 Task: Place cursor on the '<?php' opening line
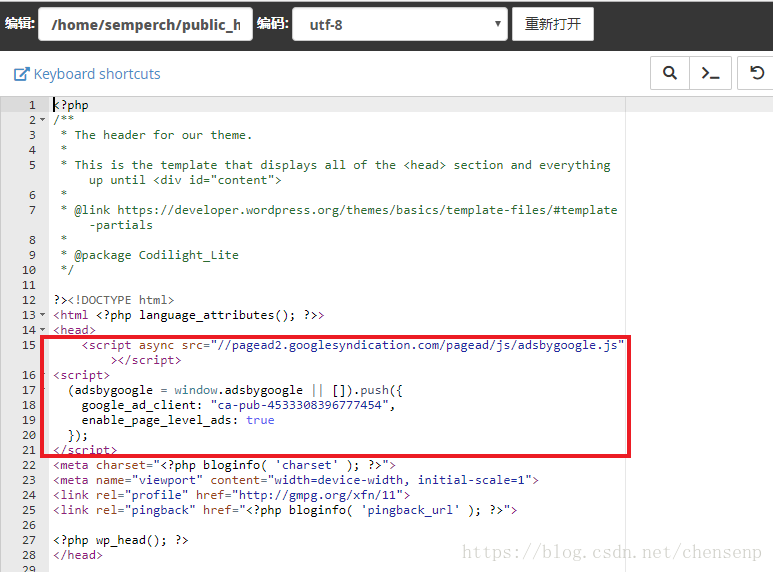tap(71, 105)
